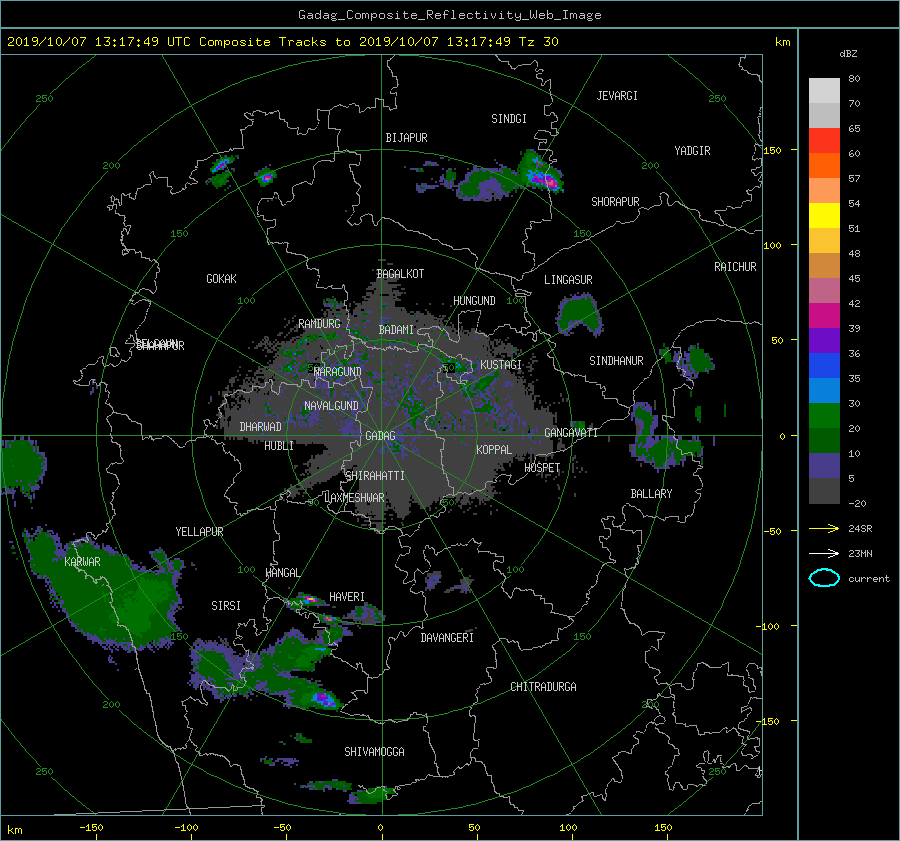Click the green echo patch near Lingasur

(579, 315)
